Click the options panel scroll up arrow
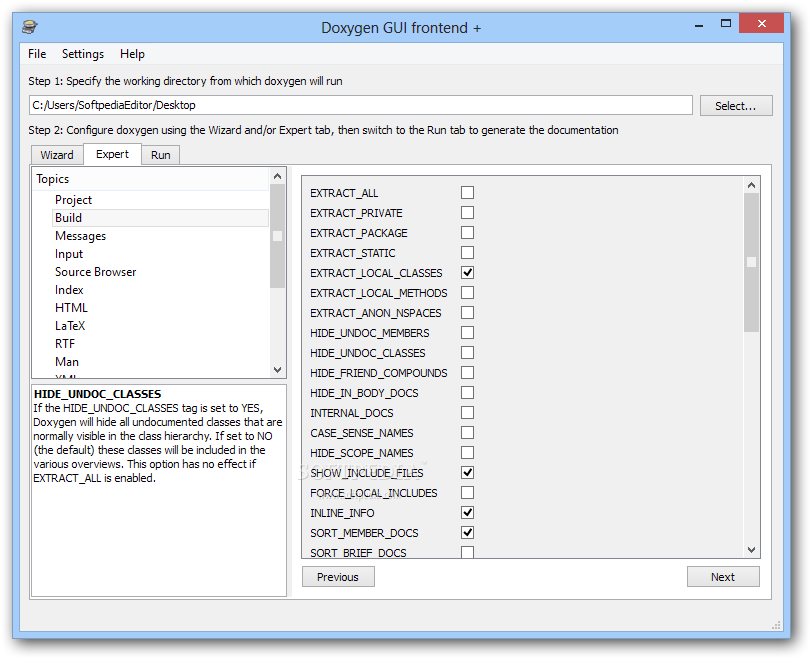 click(752, 185)
